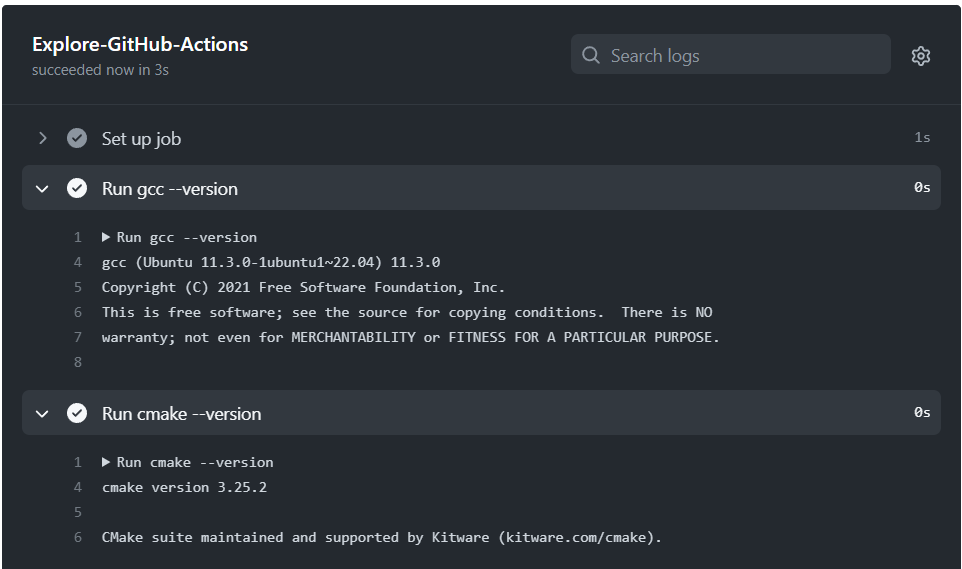Click the CMake suite Kitware log line
Screen dimensions: 962x569
click(382, 538)
